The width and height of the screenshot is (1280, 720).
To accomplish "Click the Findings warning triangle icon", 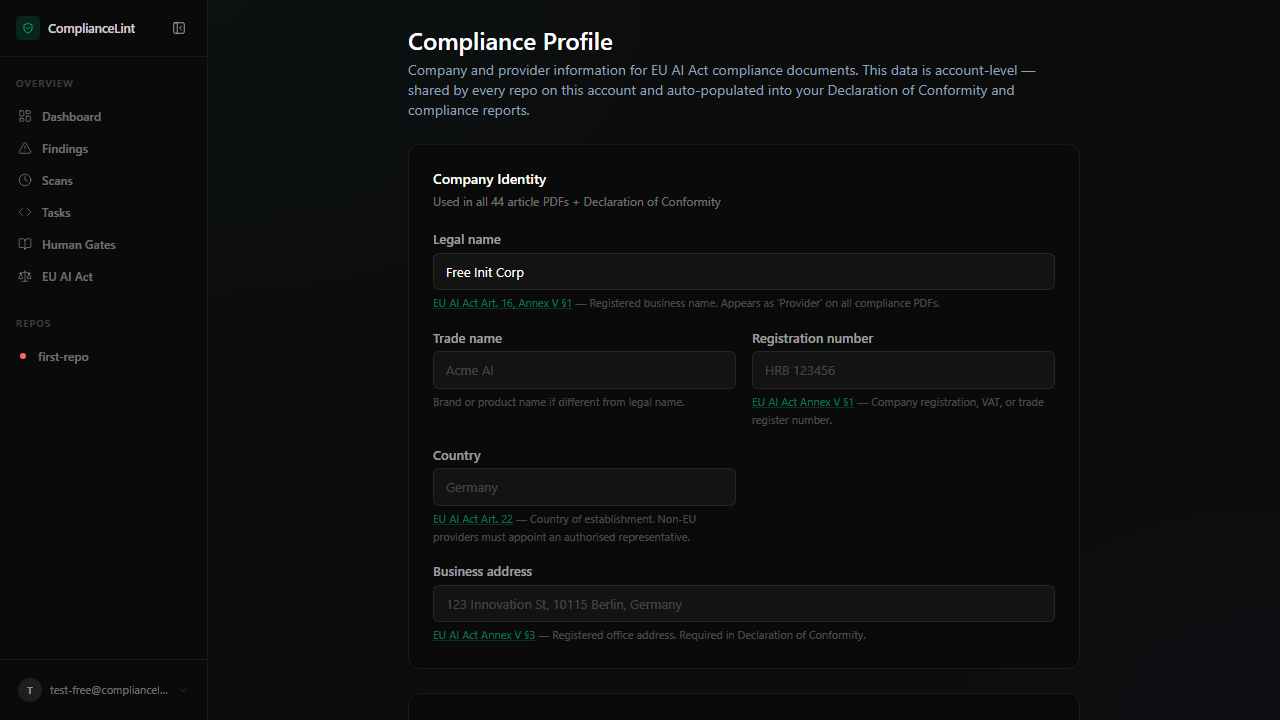I will click(x=25, y=149).
